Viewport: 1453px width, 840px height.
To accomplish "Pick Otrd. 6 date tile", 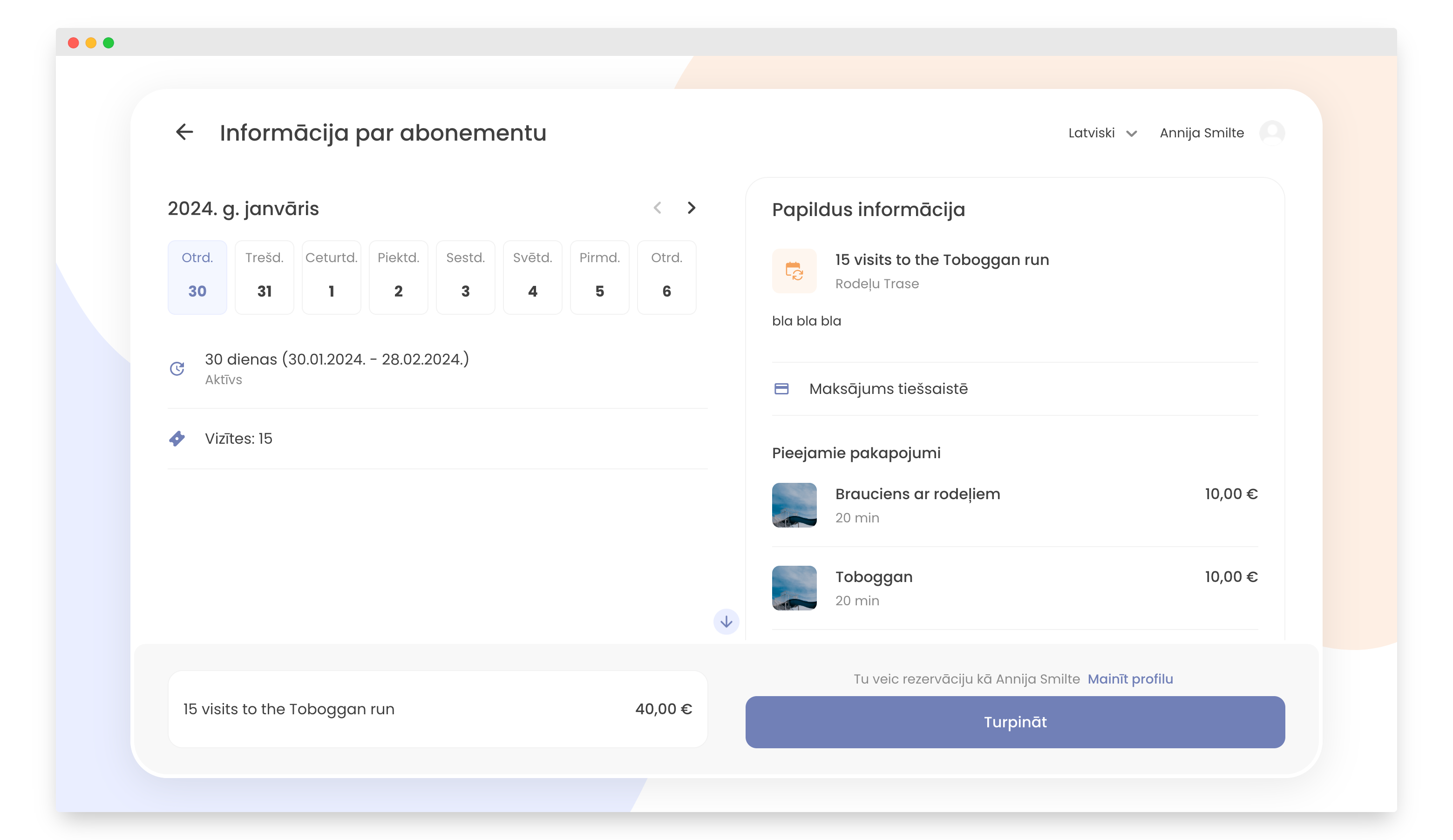I will [x=666, y=278].
